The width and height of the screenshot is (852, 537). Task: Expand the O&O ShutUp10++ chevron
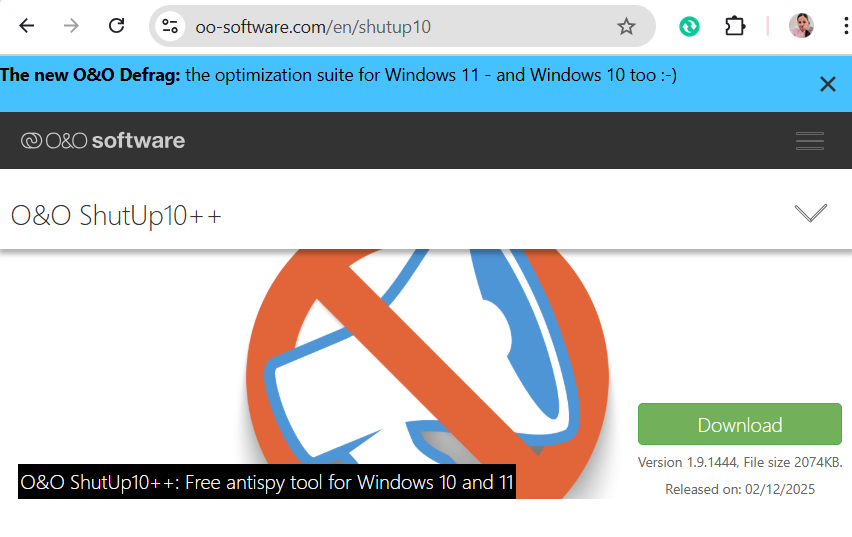click(x=810, y=213)
